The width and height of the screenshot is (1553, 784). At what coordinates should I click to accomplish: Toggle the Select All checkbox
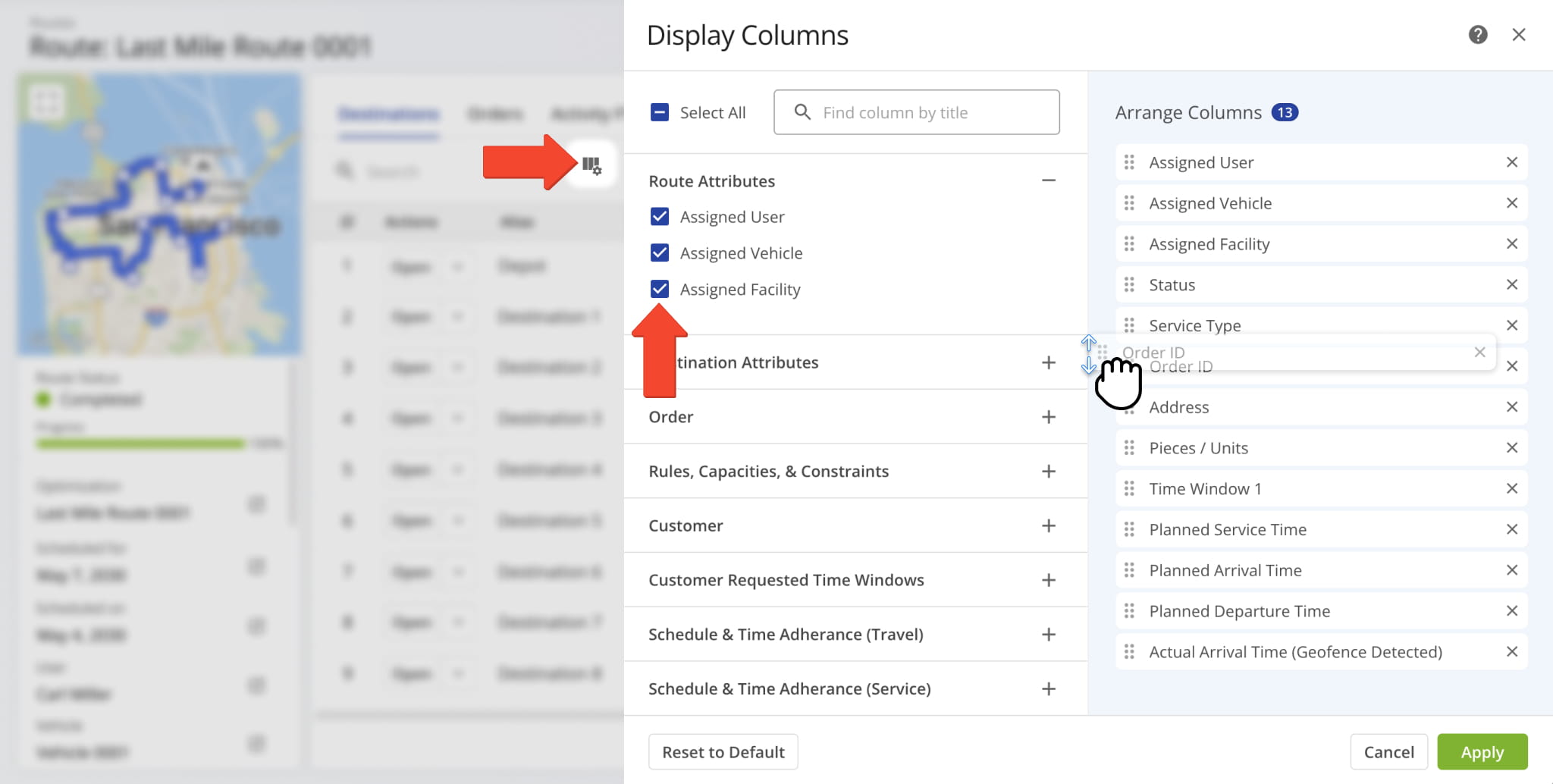coord(660,113)
